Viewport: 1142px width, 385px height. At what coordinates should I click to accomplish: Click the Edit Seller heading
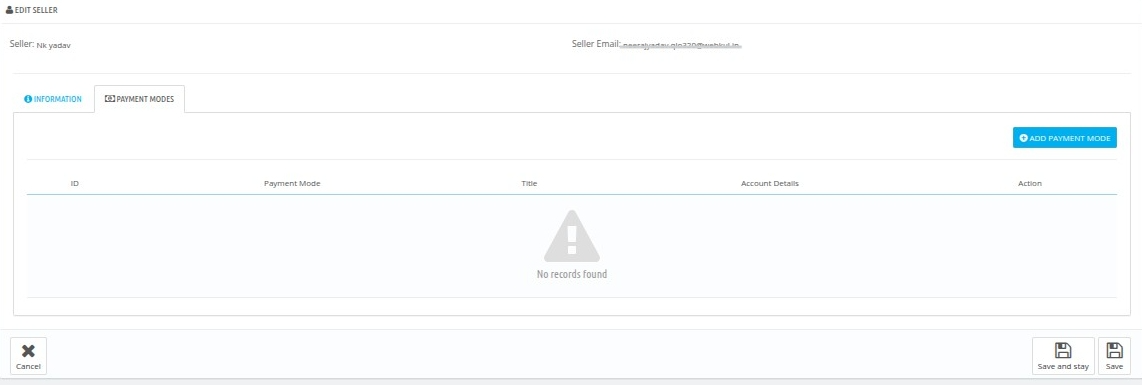coord(36,10)
